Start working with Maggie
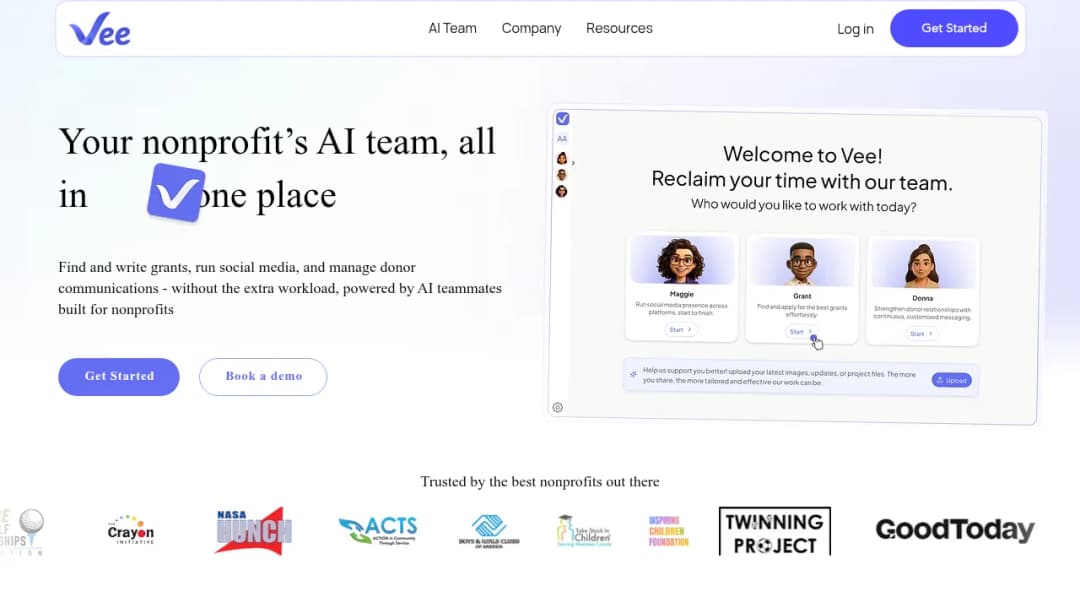Image resolution: width=1080 pixels, height=608 pixels. pos(681,330)
